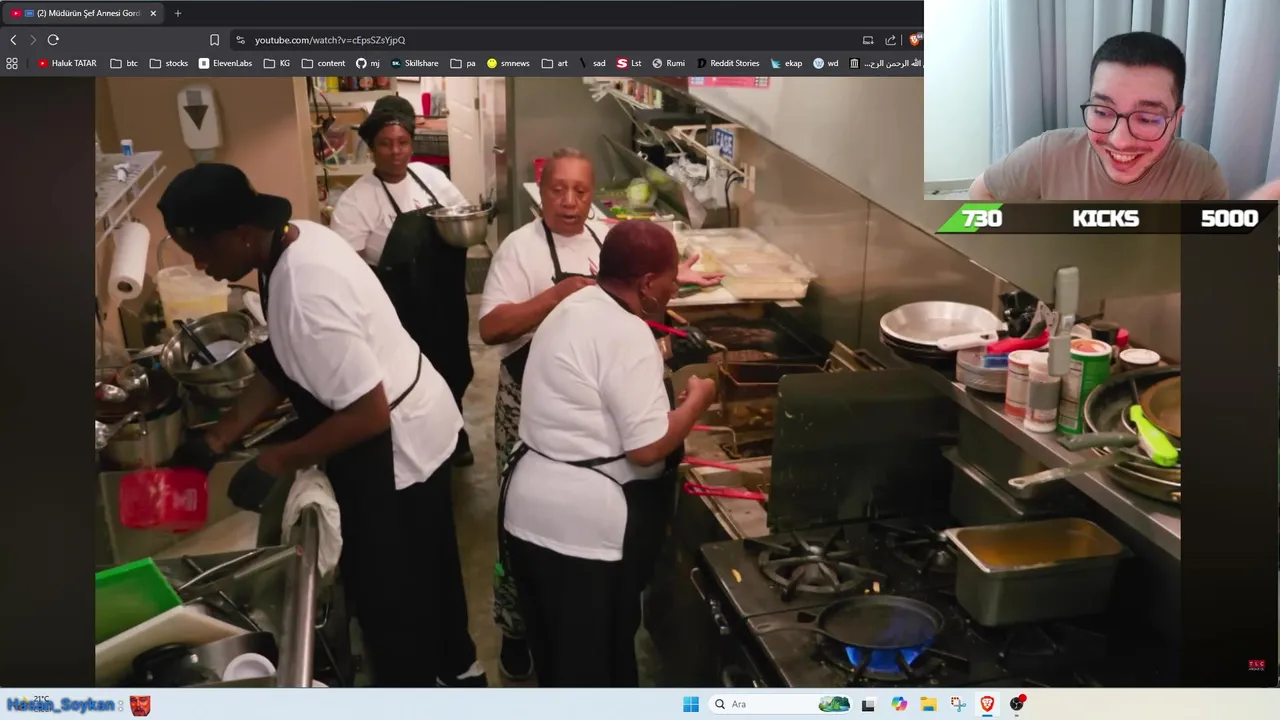Open the mj GitHub bookmark

coord(368,63)
